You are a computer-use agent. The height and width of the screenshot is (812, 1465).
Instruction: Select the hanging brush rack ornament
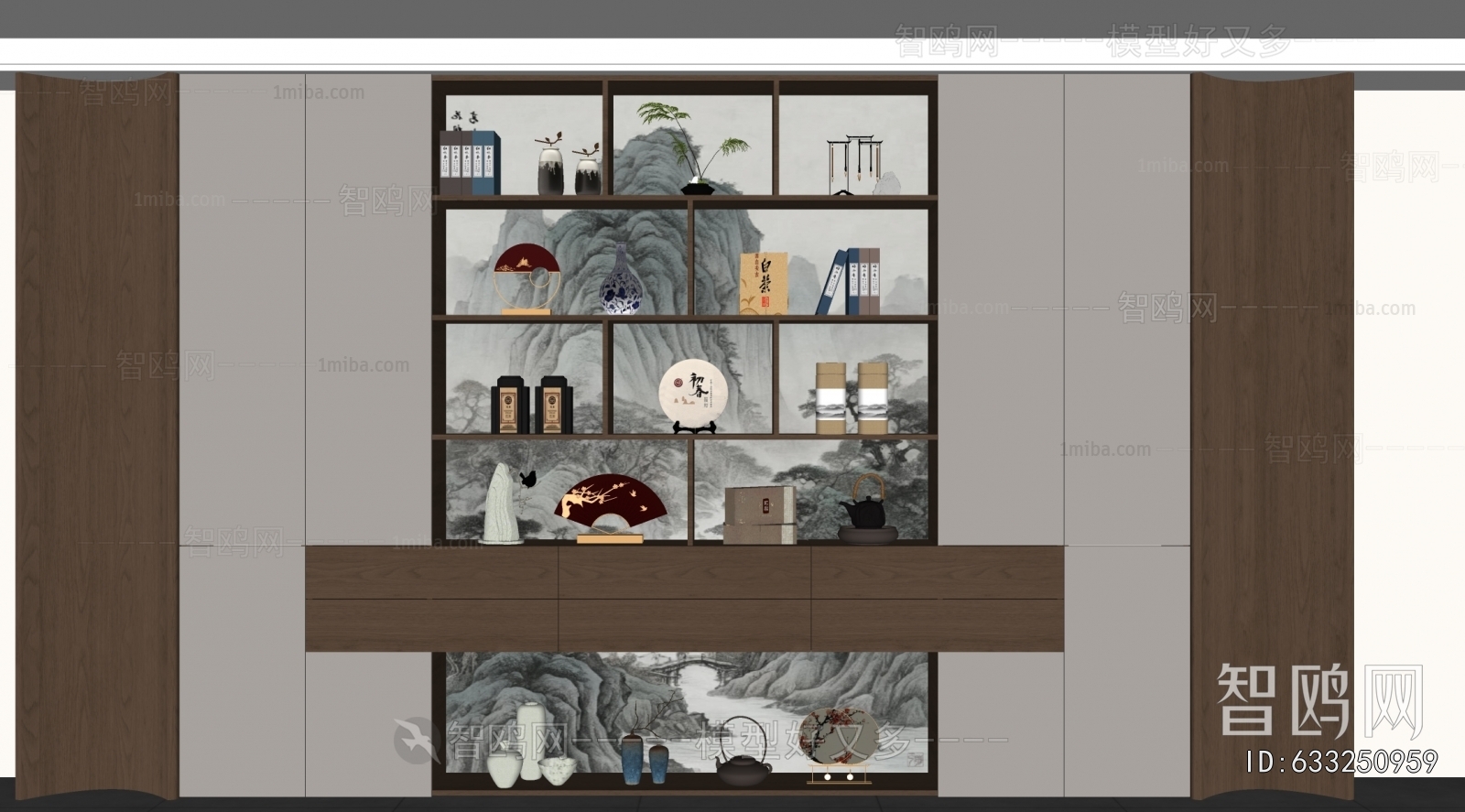[853, 164]
